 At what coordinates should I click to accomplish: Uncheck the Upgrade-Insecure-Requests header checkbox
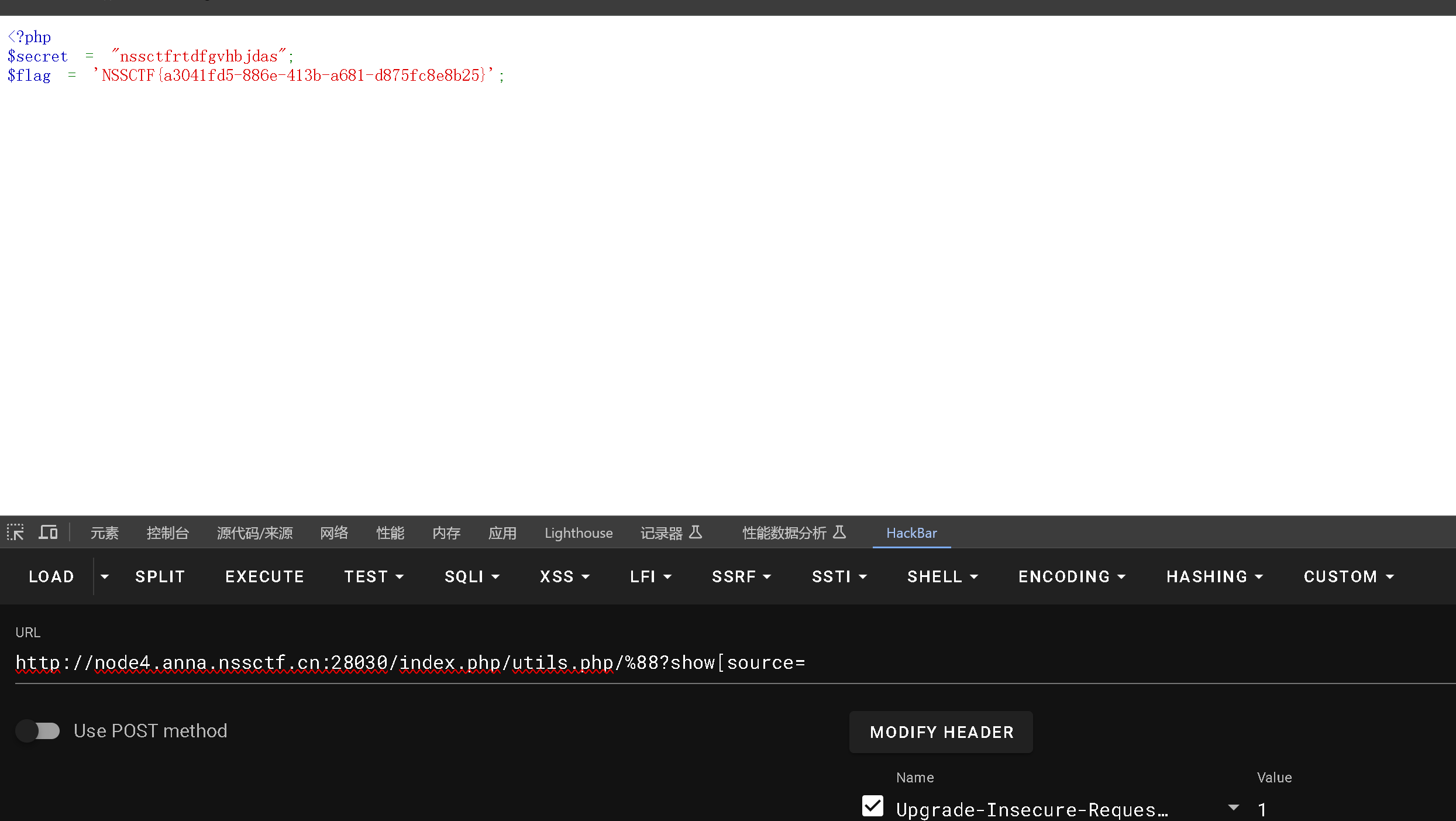[x=872, y=806]
